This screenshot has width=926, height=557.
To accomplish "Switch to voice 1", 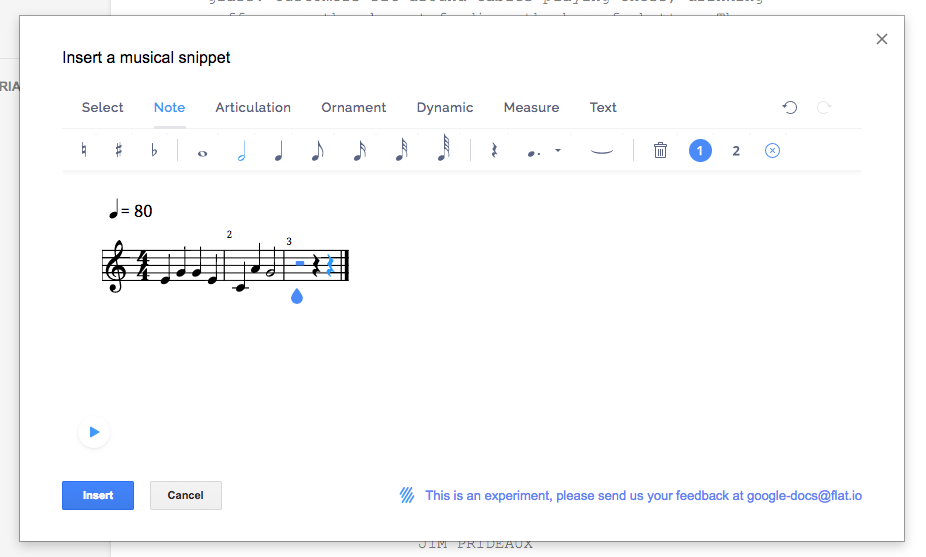I will click(x=700, y=151).
